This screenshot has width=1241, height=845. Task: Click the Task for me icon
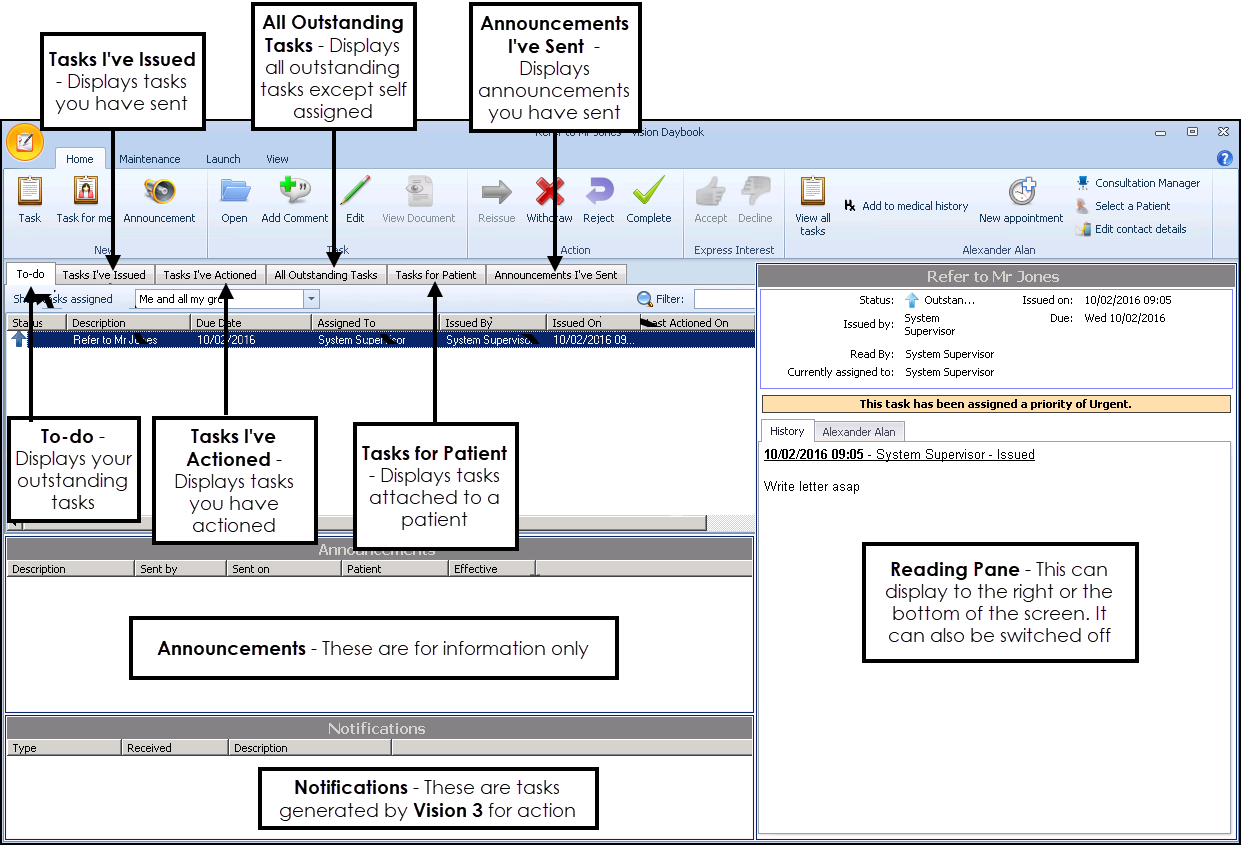click(84, 199)
